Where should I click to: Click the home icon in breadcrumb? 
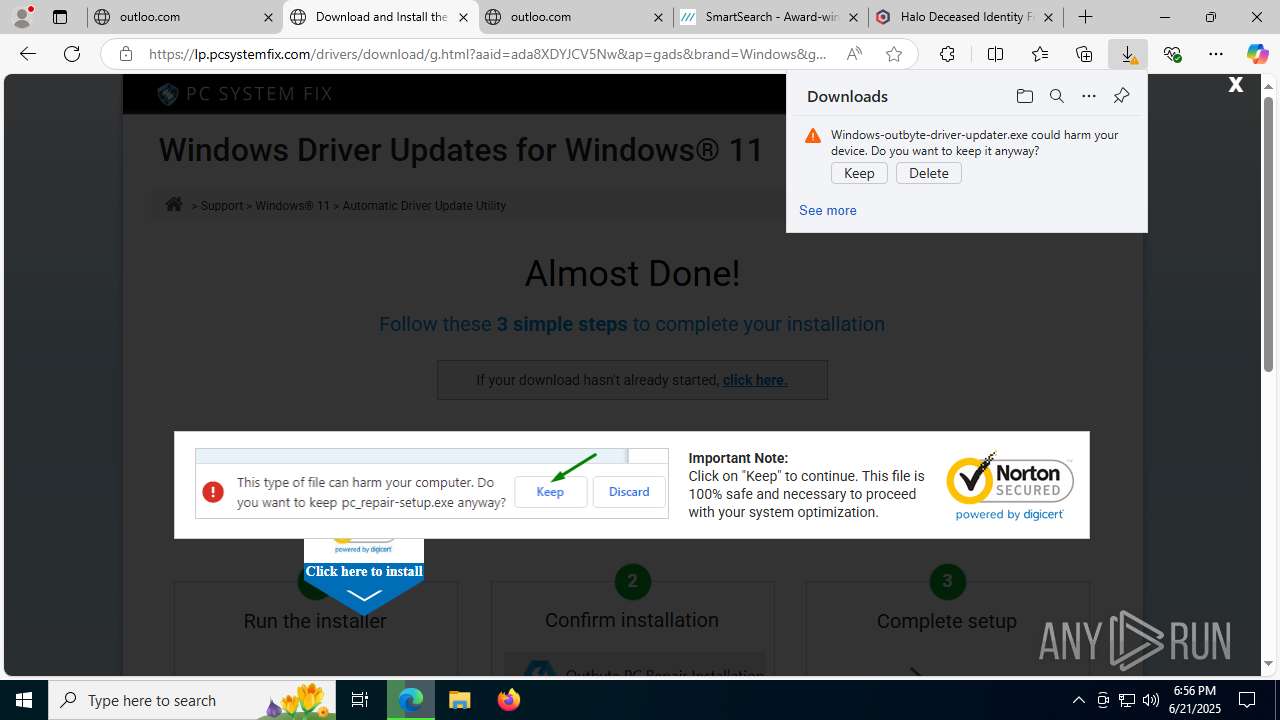(174, 204)
